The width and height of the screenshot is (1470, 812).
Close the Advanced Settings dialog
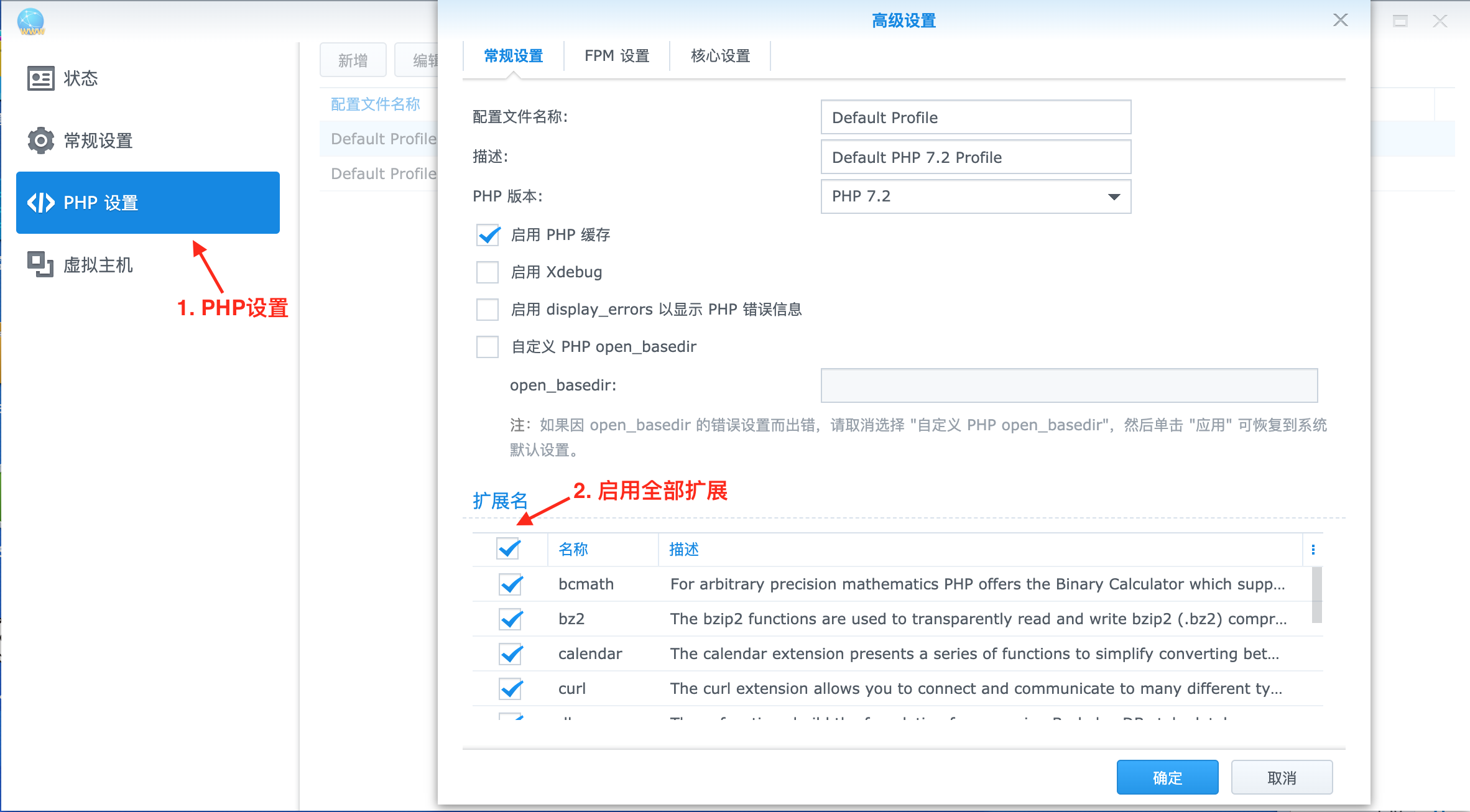tap(1340, 20)
